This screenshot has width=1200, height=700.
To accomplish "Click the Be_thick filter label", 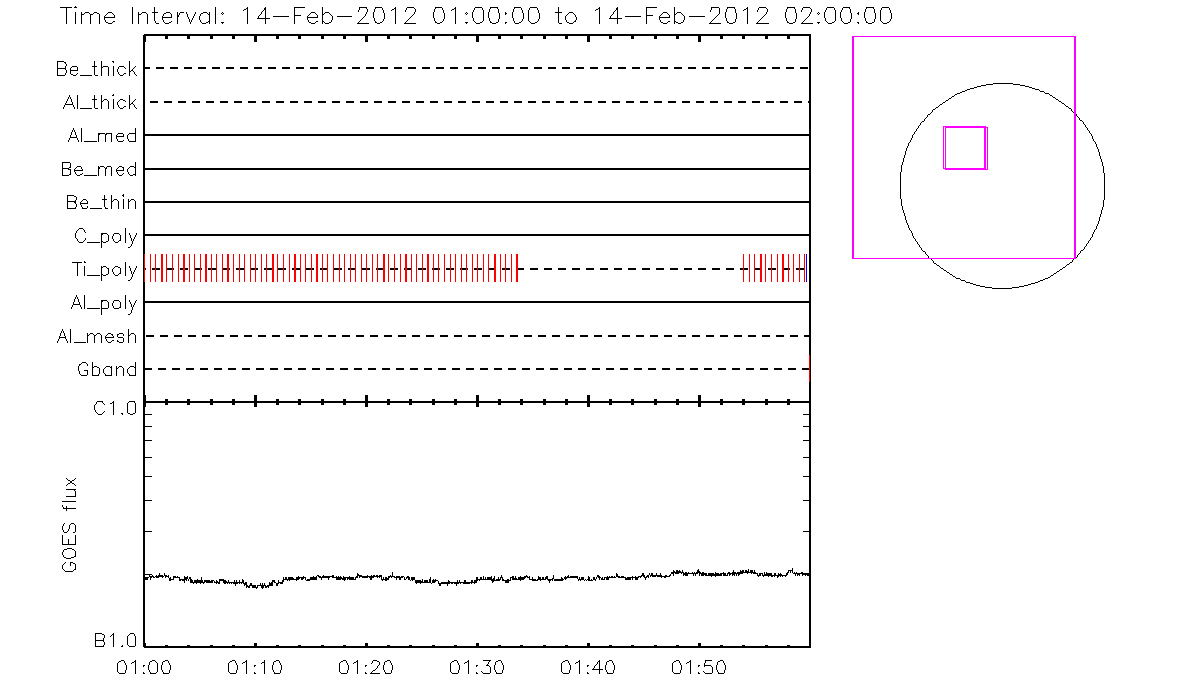I will click(x=97, y=69).
